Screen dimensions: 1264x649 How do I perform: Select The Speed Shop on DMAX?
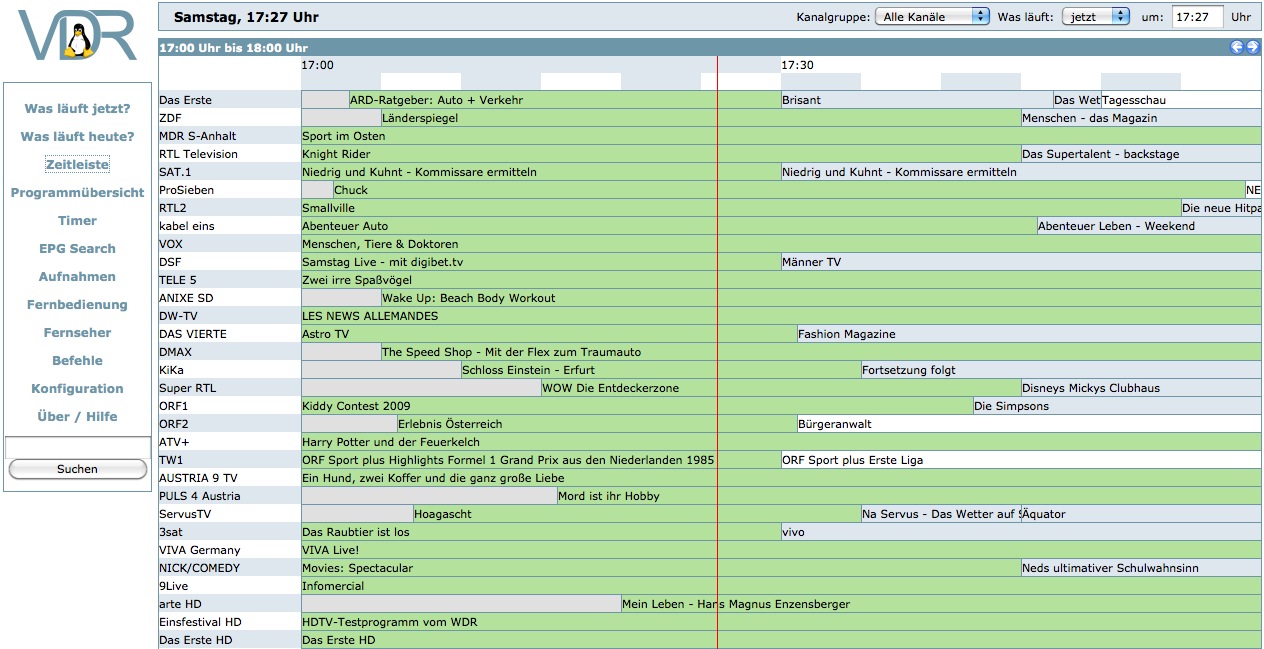[x=821, y=352]
